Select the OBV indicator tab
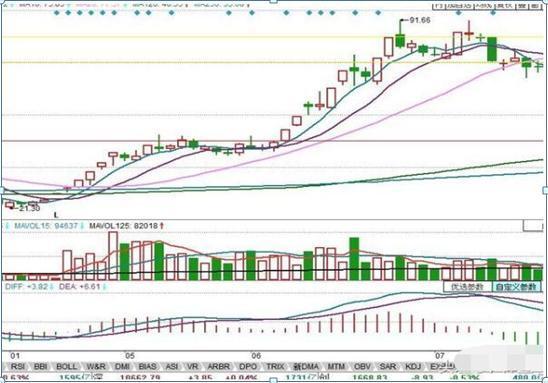548x383 pixels. coord(362,366)
